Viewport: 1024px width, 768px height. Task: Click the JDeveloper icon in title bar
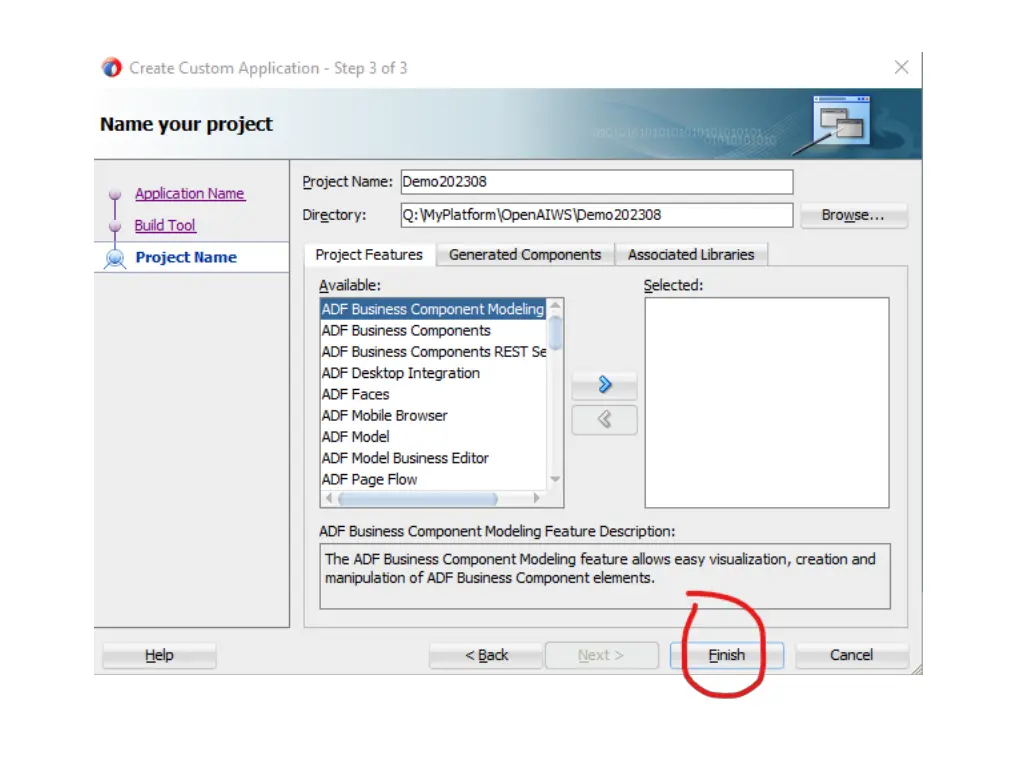click(111, 68)
